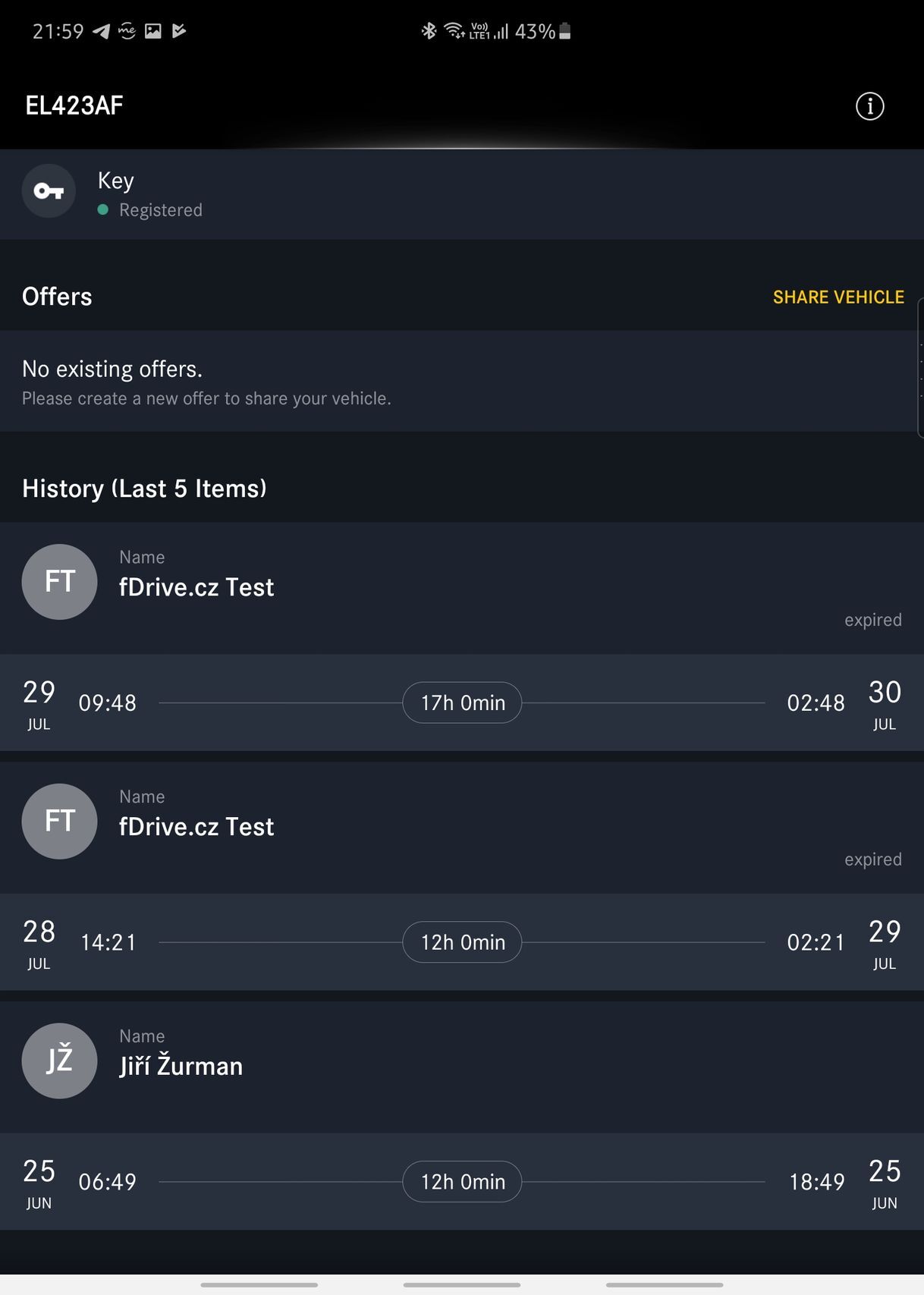Tap the Bluetooth status icon
This screenshot has width=924, height=1295.
coord(429,31)
